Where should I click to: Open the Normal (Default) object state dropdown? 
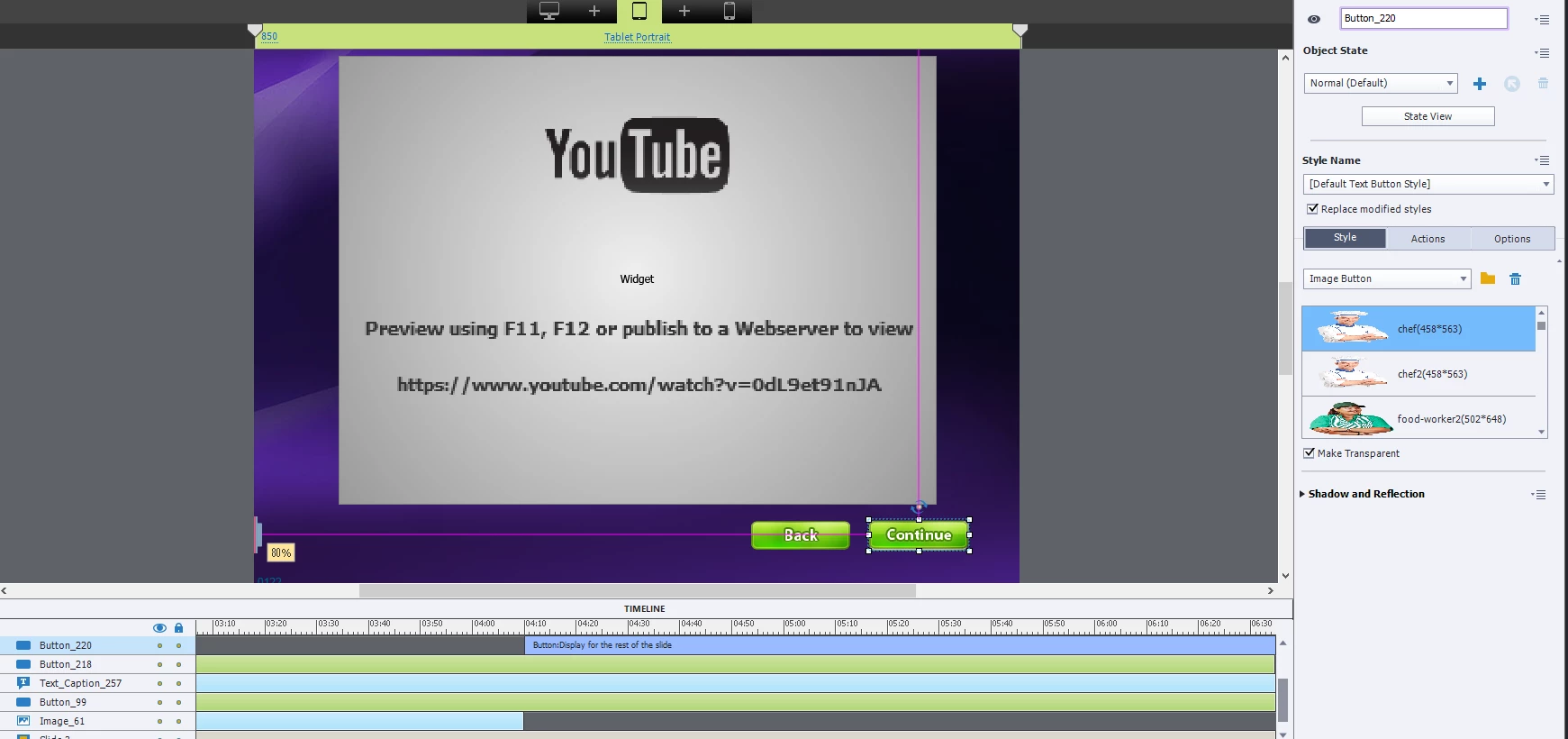tap(1380, 83)
